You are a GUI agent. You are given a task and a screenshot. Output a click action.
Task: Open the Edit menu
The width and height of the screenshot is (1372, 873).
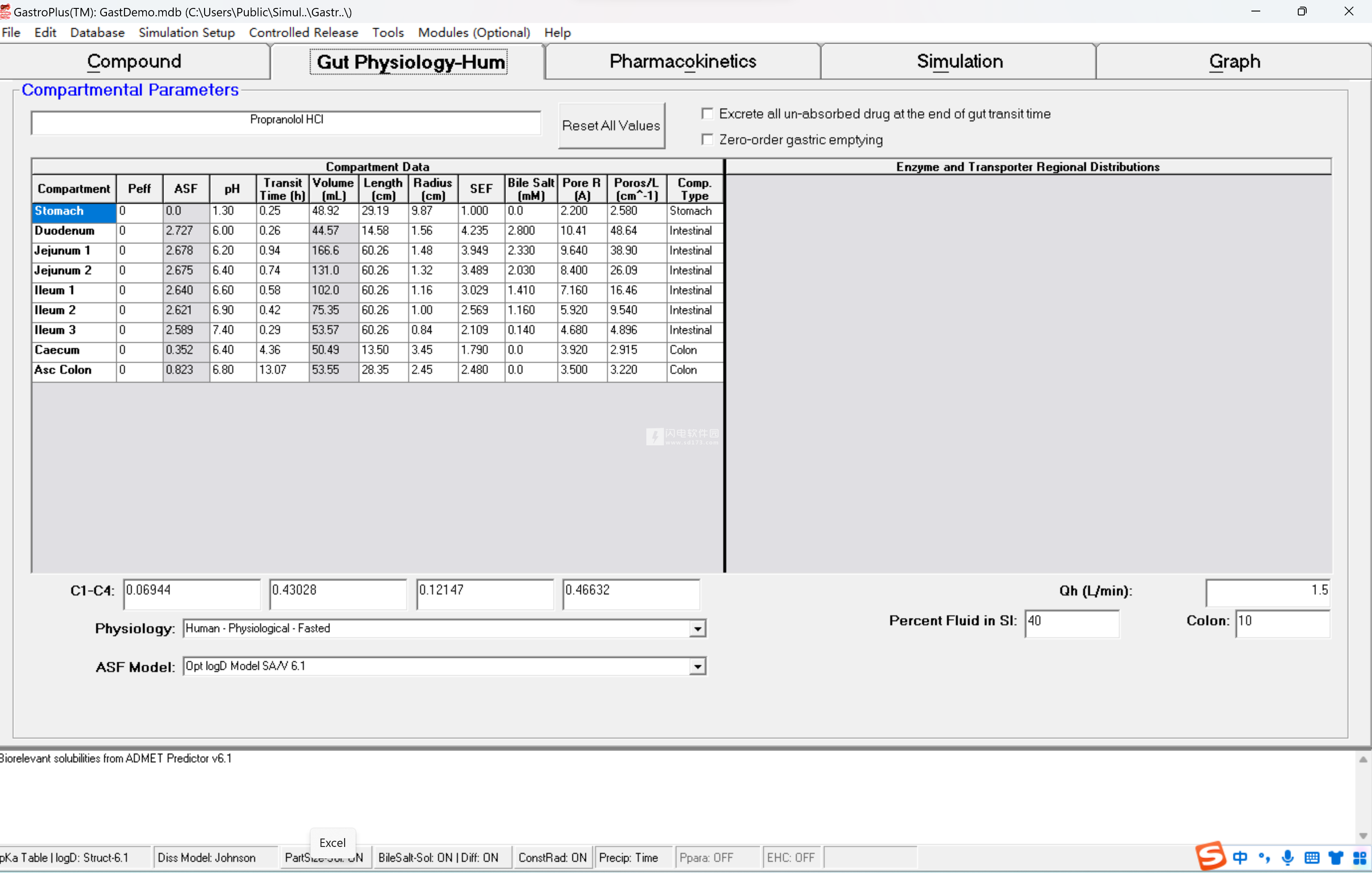coord(45,33)
